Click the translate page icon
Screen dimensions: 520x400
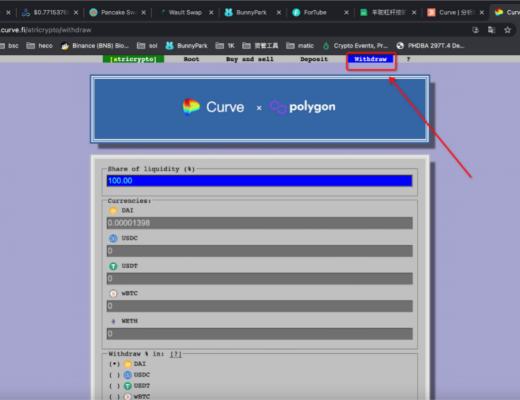pyautogui.click(x=491, y=30)
